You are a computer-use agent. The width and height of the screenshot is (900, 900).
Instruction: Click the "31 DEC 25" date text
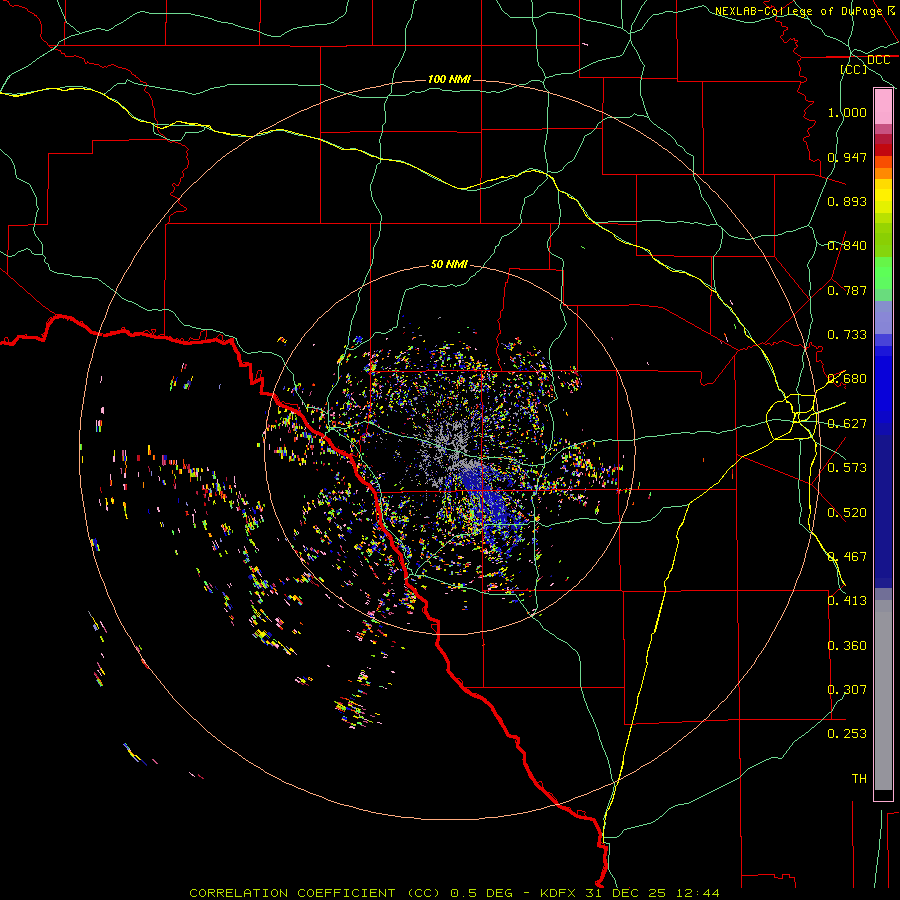point(626,893)
